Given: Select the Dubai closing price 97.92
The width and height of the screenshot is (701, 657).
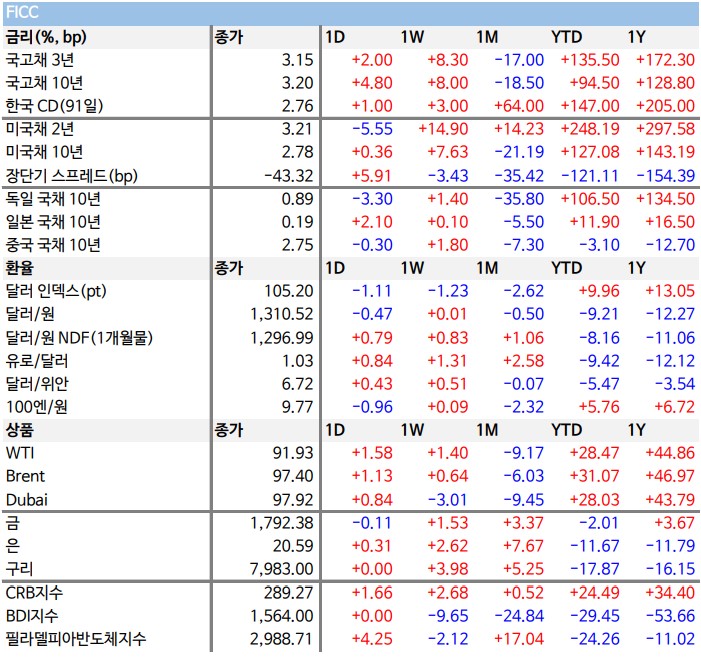Looking at the screenshot, I should pyautogui.click(x=293, y=500).
